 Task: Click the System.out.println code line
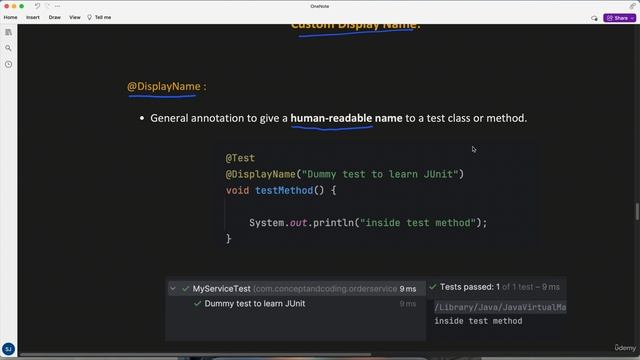368,223
